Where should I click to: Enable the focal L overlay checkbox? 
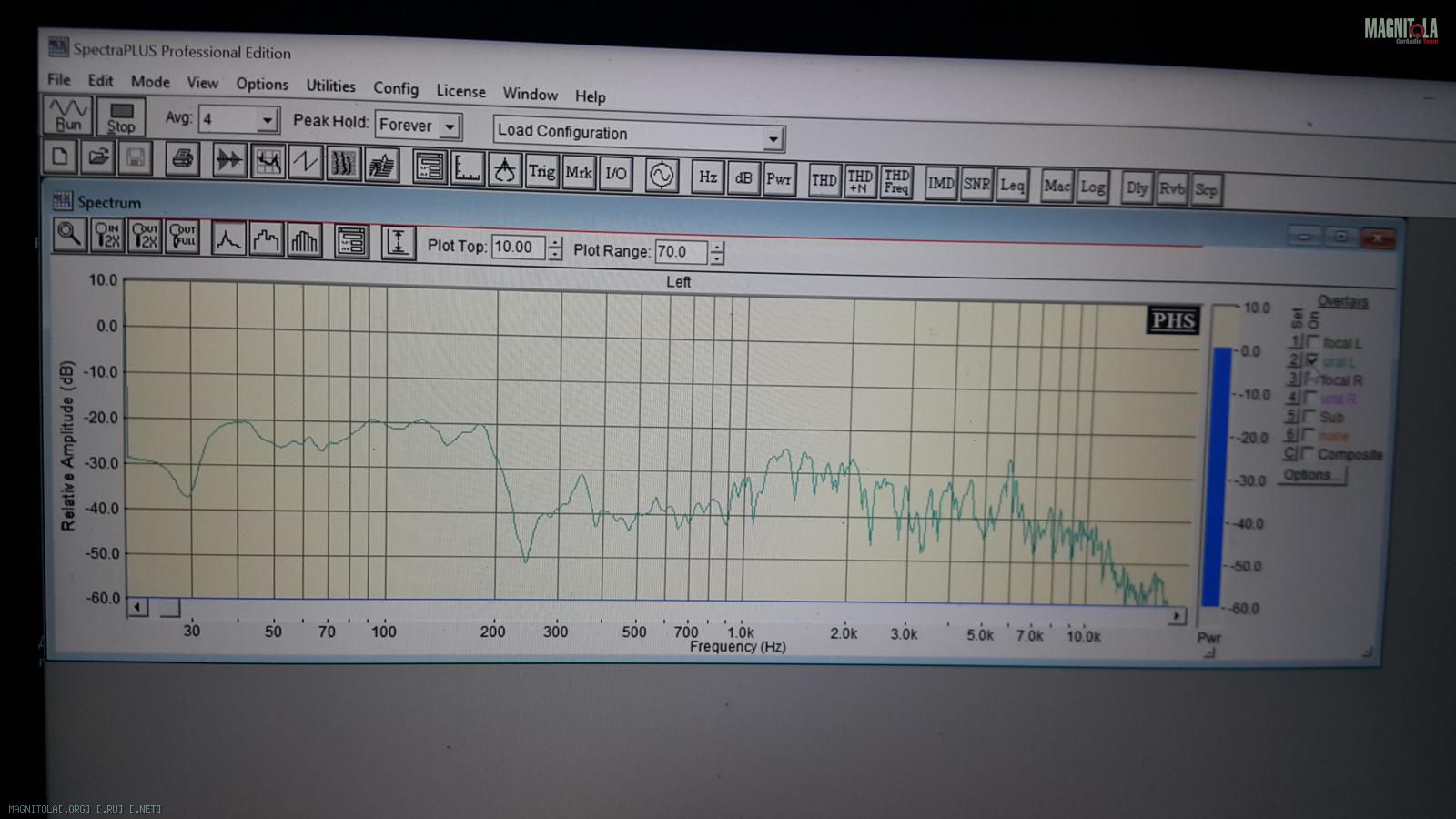[x=1312, y=343]
